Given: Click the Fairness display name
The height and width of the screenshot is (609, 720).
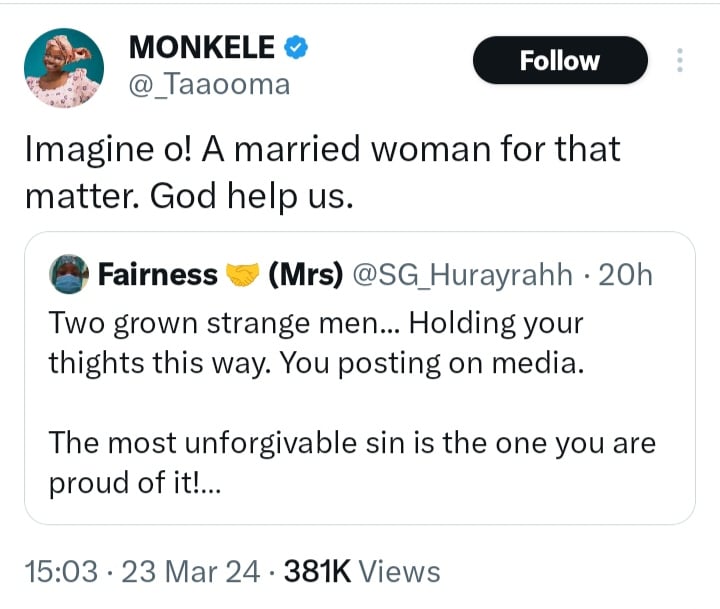Looking at the screenshot, I should click(158, 273).
